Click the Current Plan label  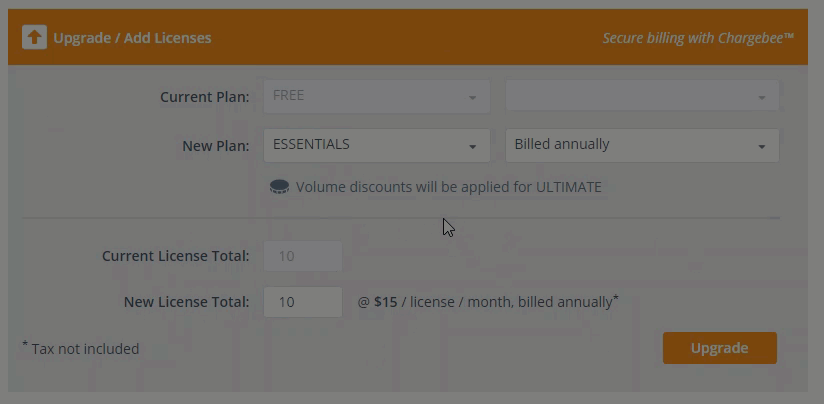(x=204, y=97)
